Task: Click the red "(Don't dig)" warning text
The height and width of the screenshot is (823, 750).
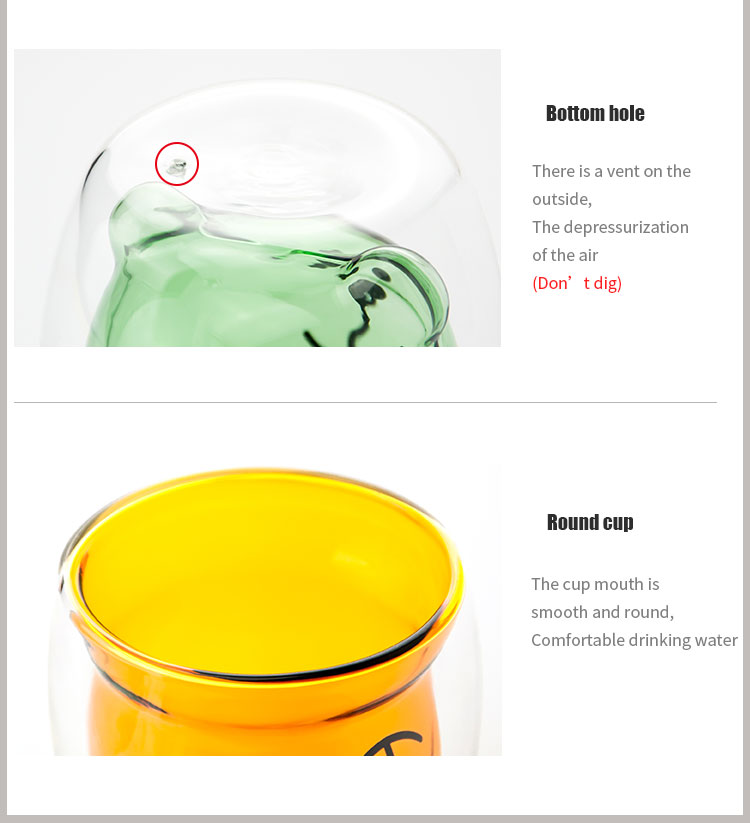Action: point(577,283)
